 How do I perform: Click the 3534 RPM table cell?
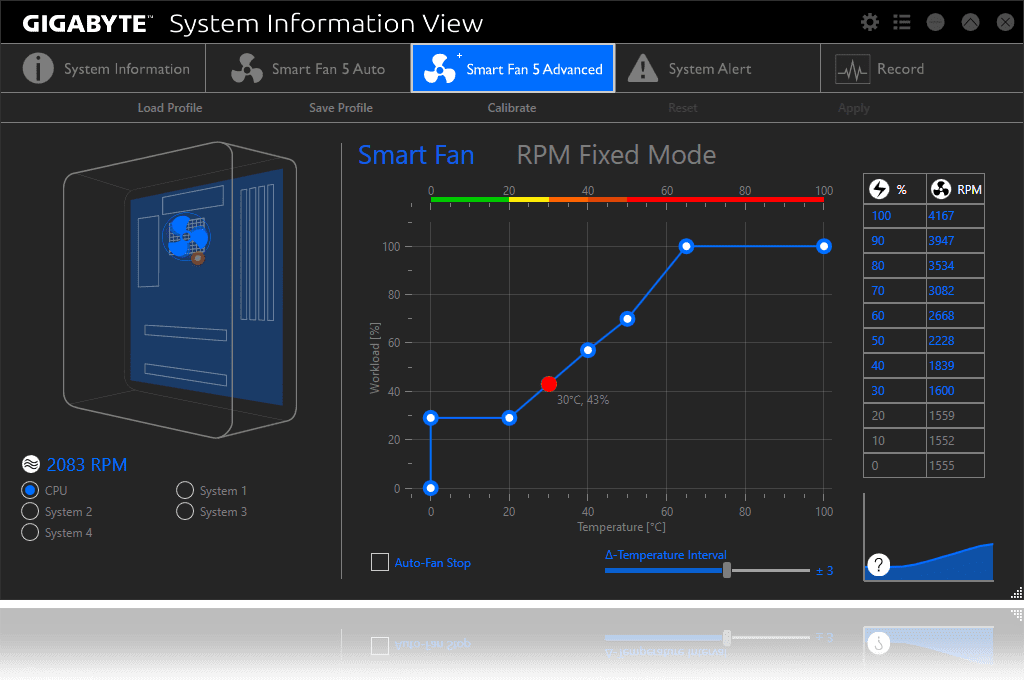(955, 265)
